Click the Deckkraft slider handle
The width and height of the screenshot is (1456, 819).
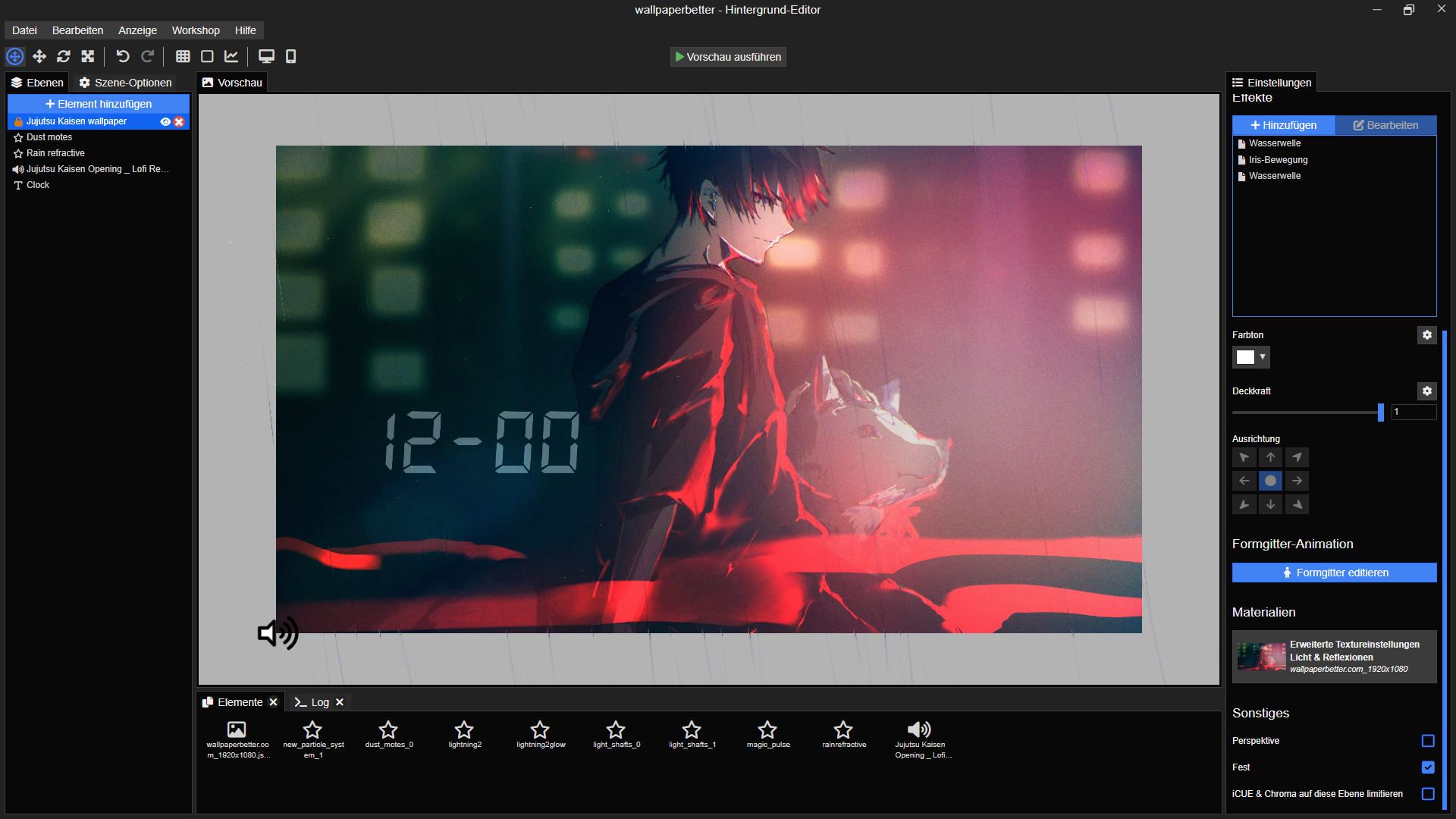(x=1380, y=412)
